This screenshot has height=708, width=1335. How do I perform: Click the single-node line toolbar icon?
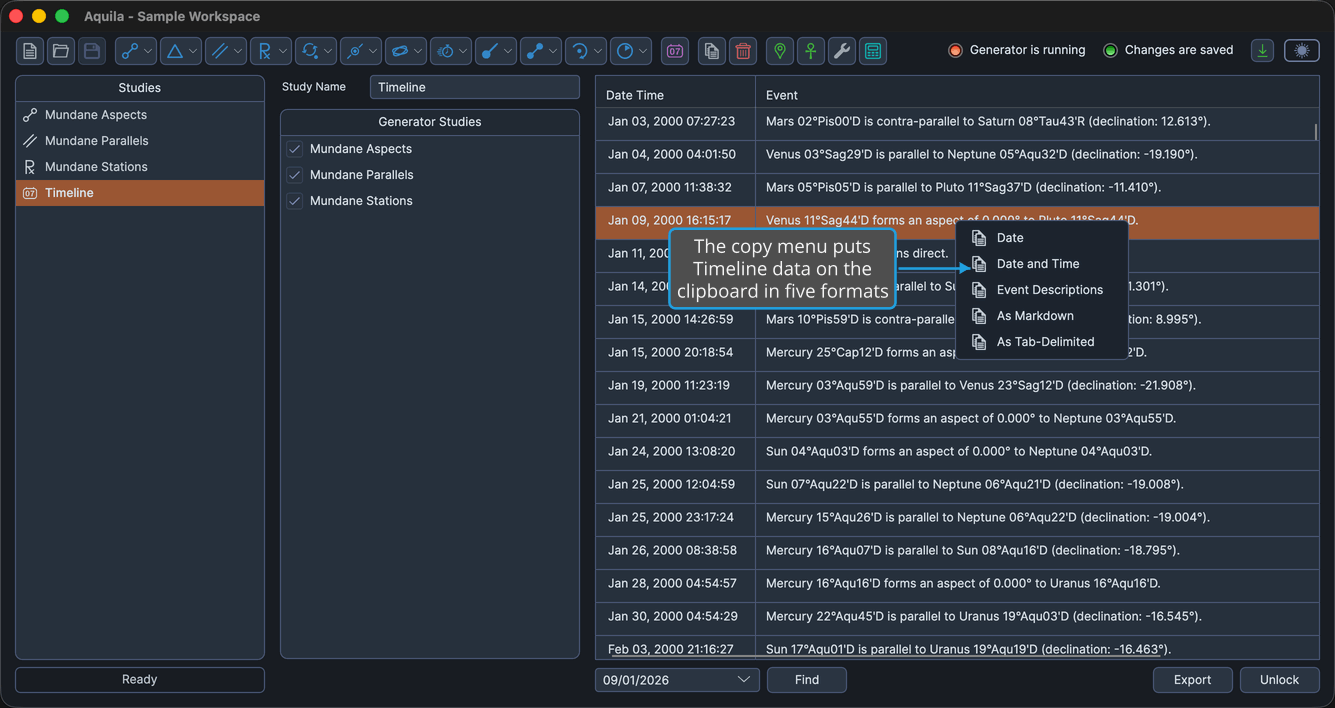[x=489, y=51]
